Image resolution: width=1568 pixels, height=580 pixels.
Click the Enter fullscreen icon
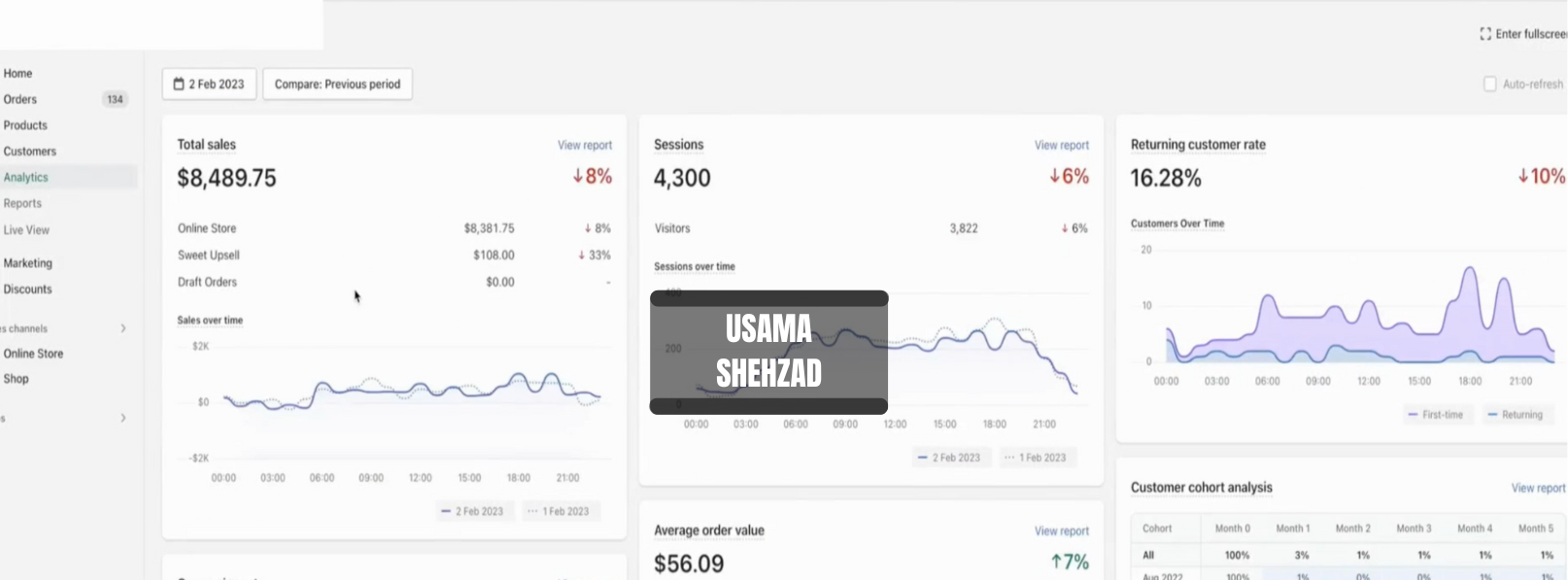click(x=1485, y=34)
